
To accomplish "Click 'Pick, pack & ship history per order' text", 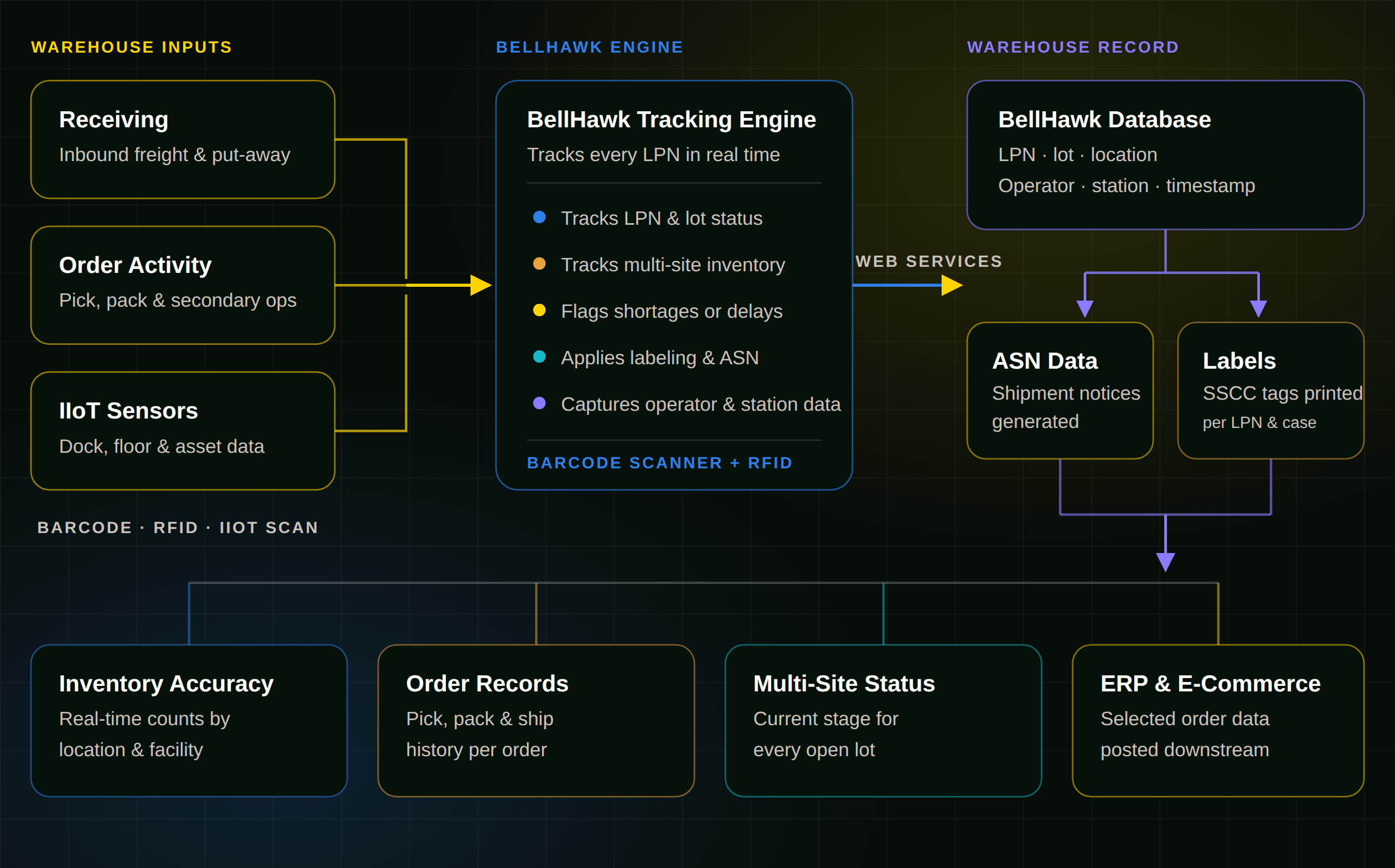I will coord(480,734).
